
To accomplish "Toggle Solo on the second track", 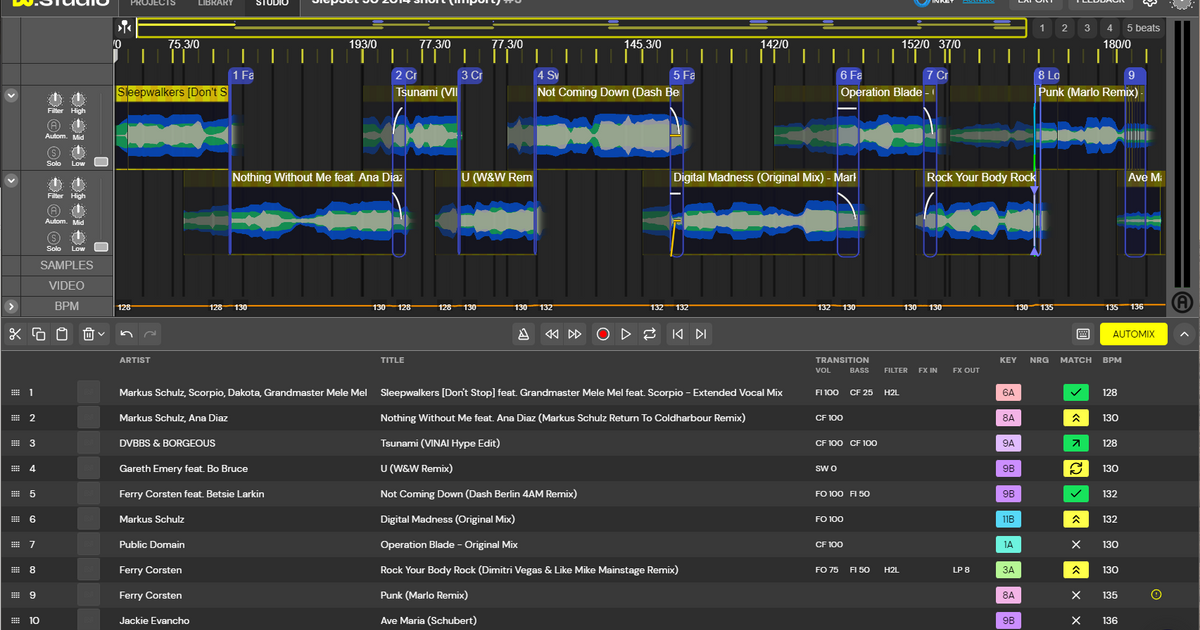I will click(x=54, y=237).
